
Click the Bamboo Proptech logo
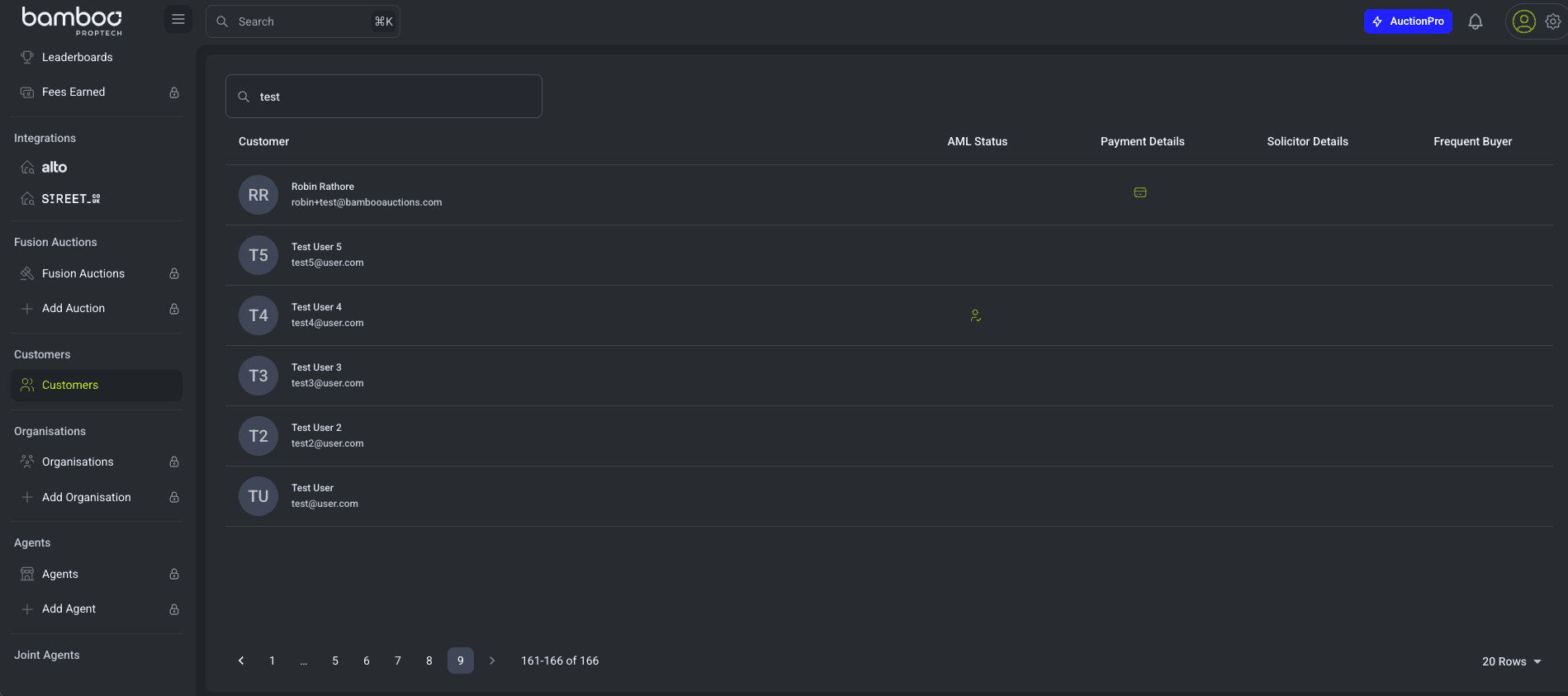click(x=73, y=21)
